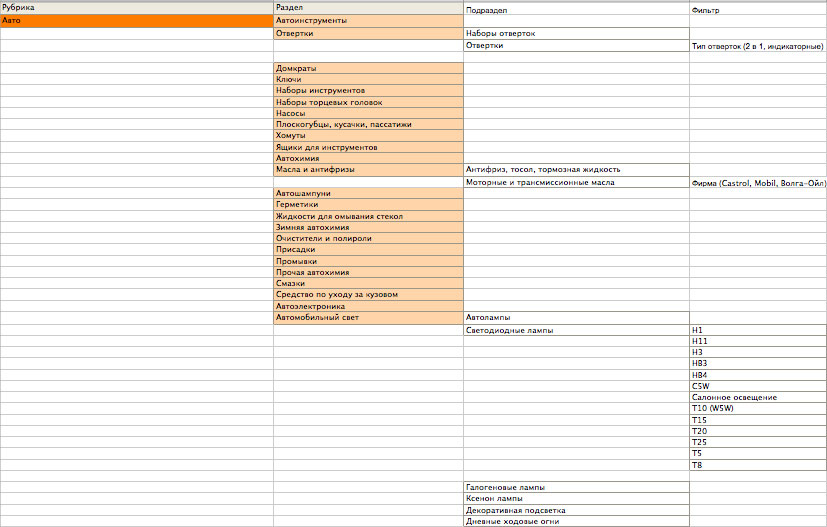827x527 pixels.
Task: Select the 'Ящики для инструментов' cell
Action: [x=368, y=147]
